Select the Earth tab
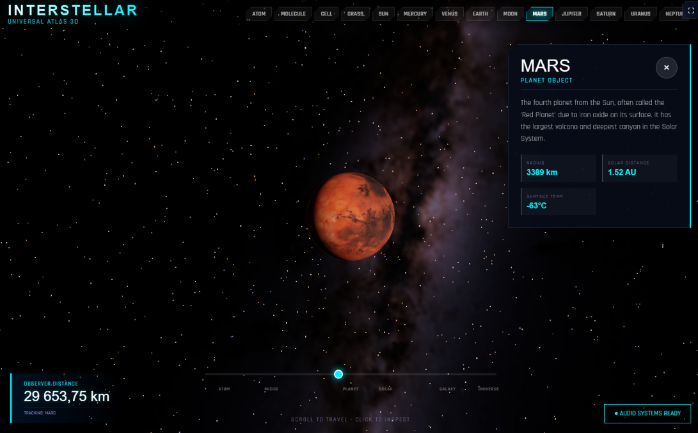698x433 pixels. (x=481, y=14)
